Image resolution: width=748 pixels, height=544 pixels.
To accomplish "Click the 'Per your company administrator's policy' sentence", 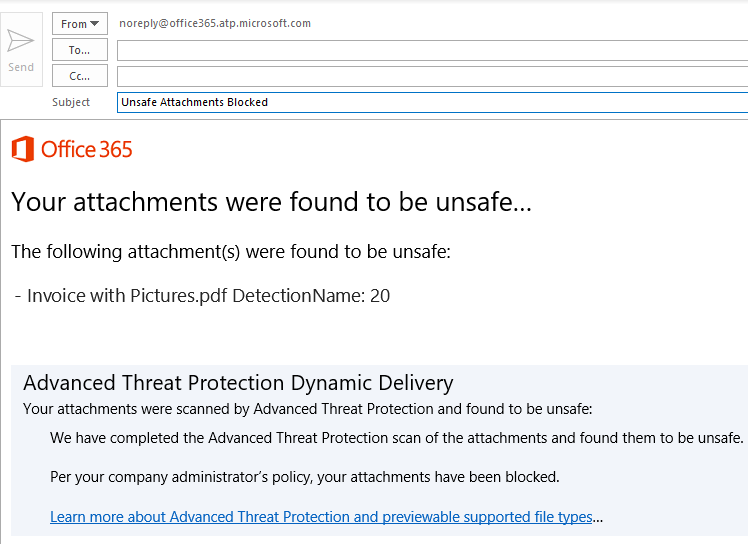I will (305, 477).
